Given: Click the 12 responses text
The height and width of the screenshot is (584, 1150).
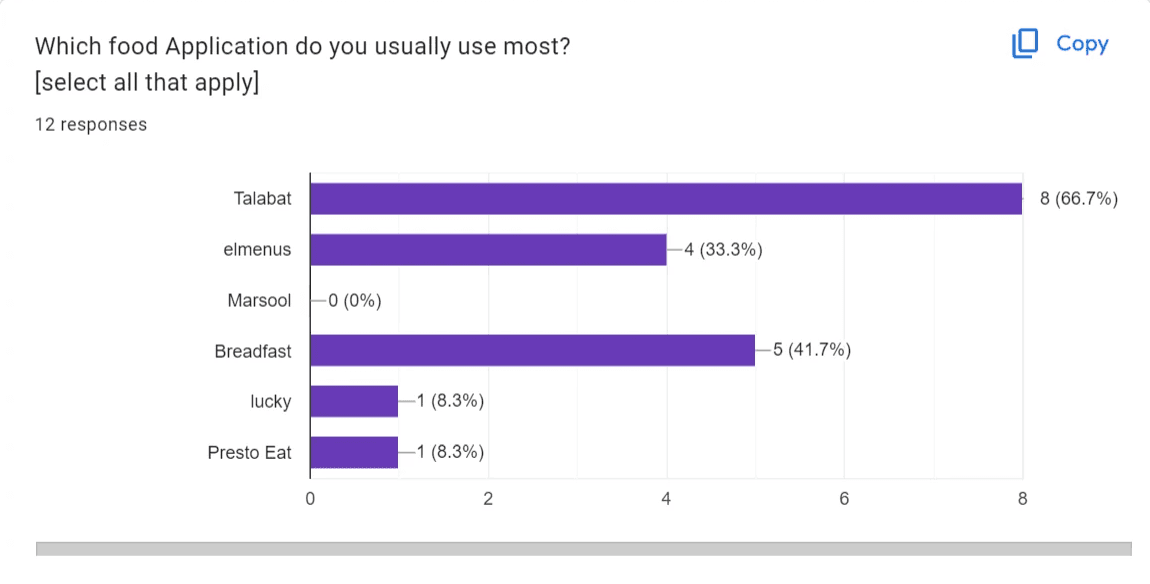Looking at the screenshot, I should 90,124.
